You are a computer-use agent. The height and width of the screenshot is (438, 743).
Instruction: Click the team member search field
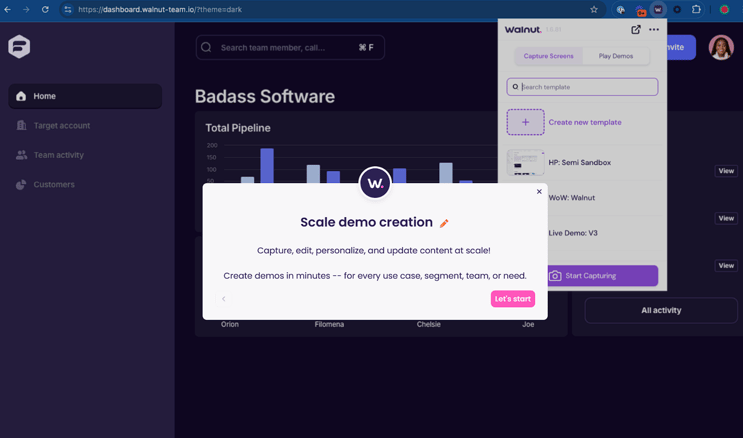coord(290,47)
